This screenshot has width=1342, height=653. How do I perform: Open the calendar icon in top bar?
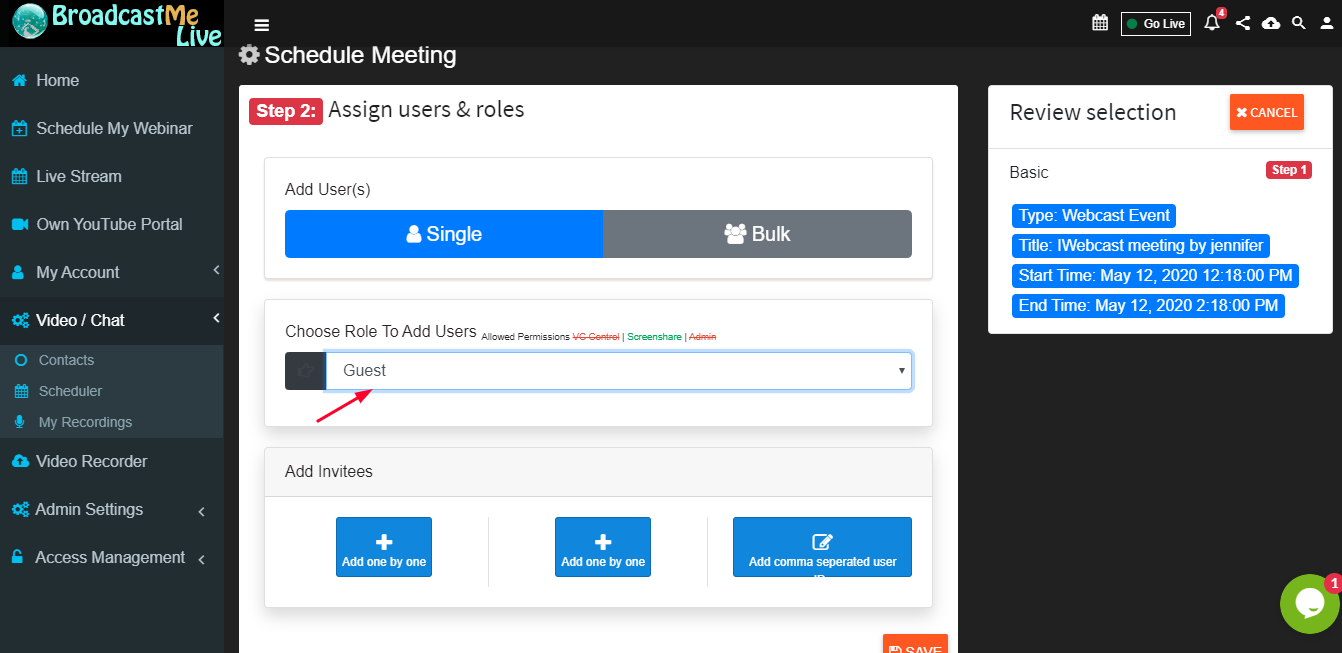[1100, 23]
